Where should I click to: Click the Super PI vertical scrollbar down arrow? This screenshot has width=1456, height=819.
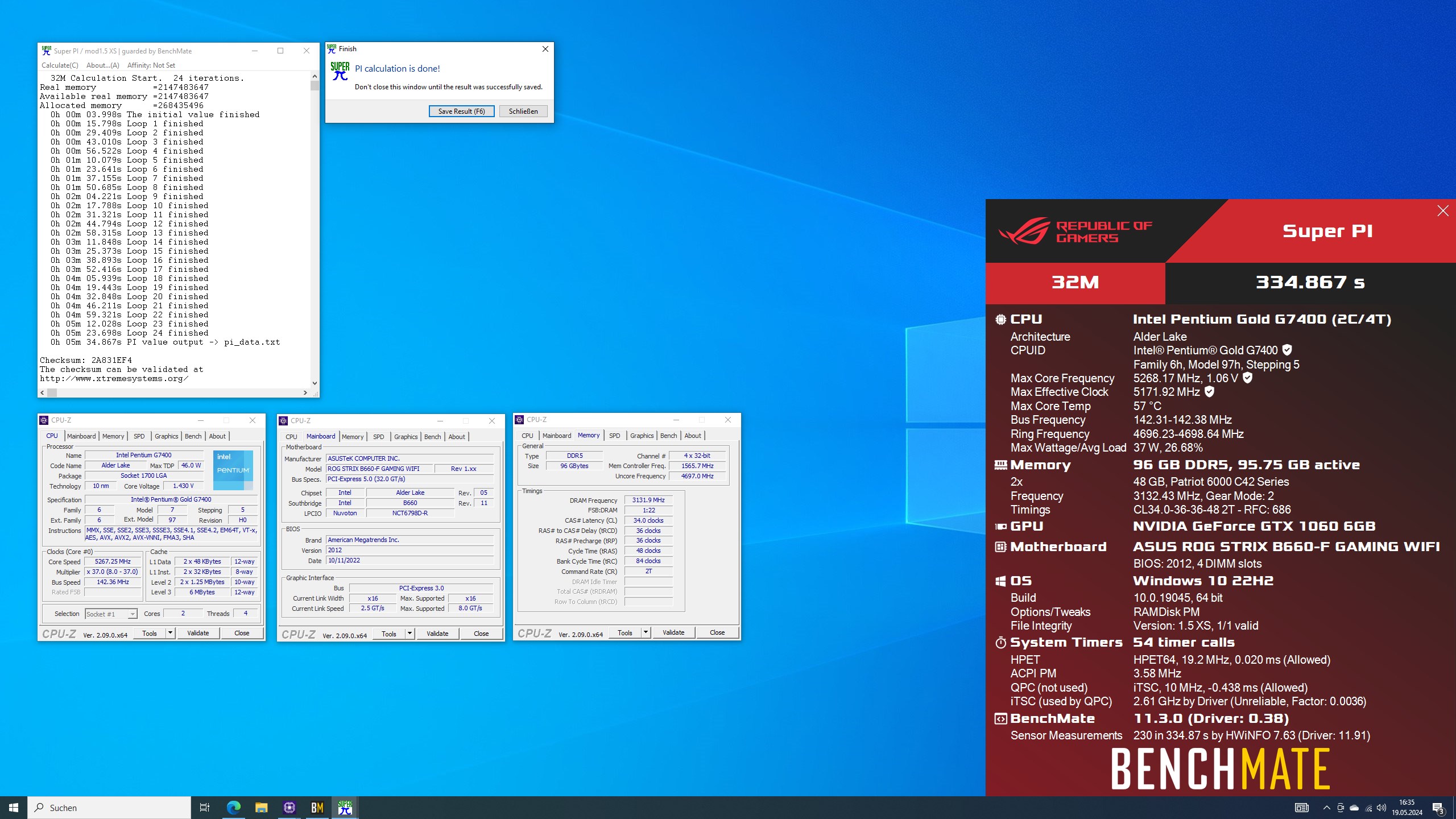pos(315,383)
